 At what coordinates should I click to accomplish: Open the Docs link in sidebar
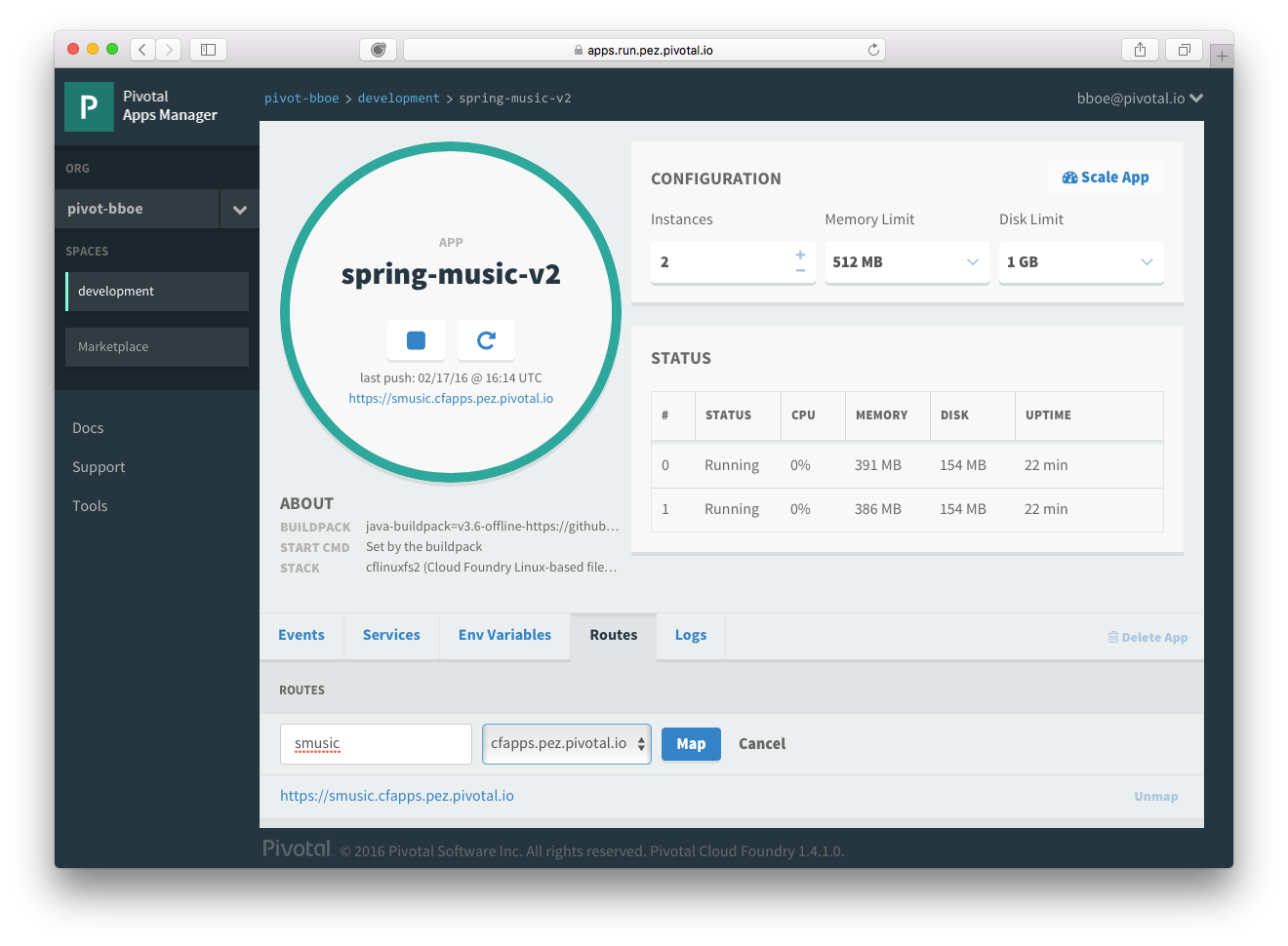tap(88, 428)
